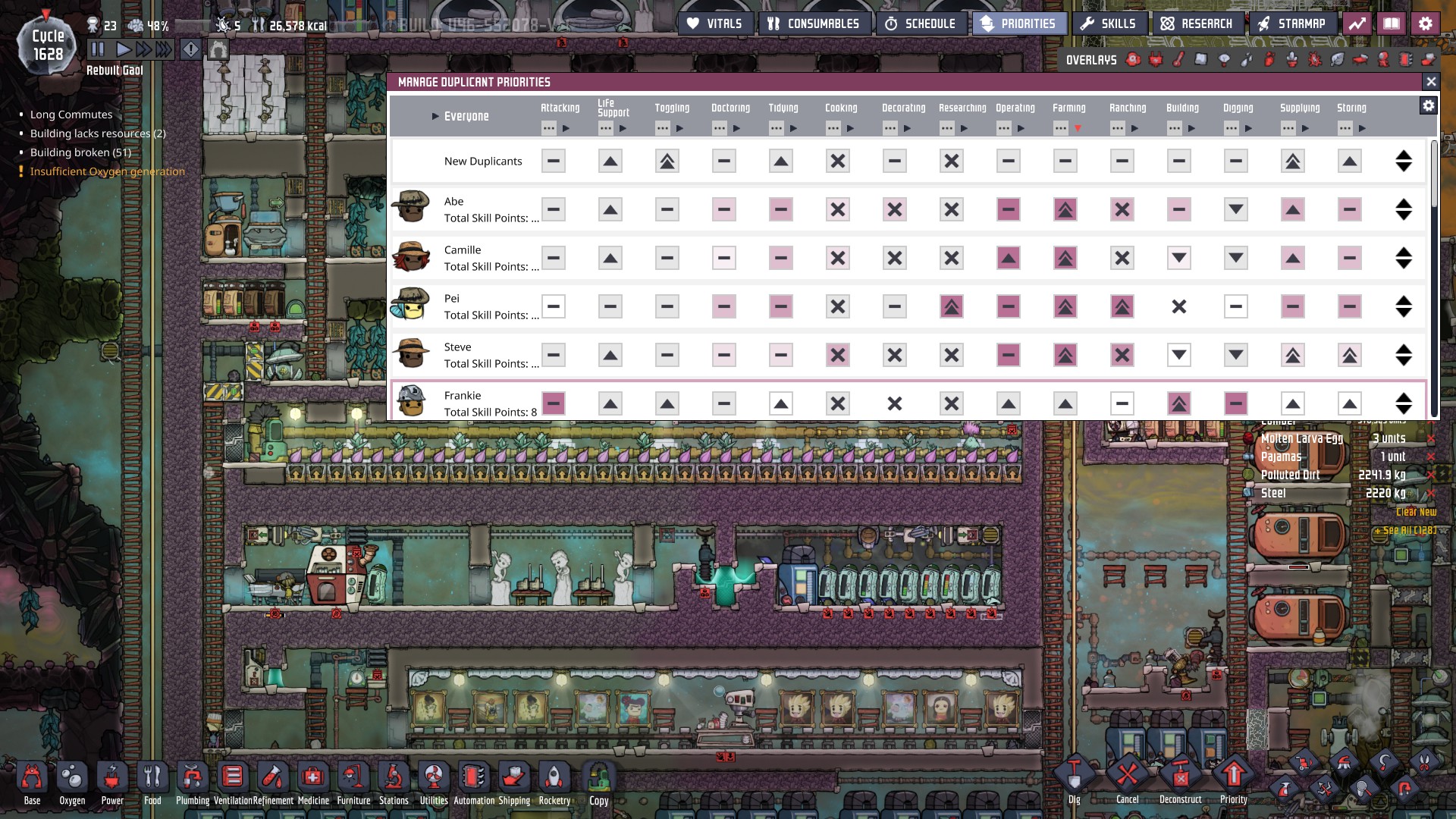Adjust Camille's overall priority stepper
The width and height of the screenshot is (1456, 819).
(1403, 259)
